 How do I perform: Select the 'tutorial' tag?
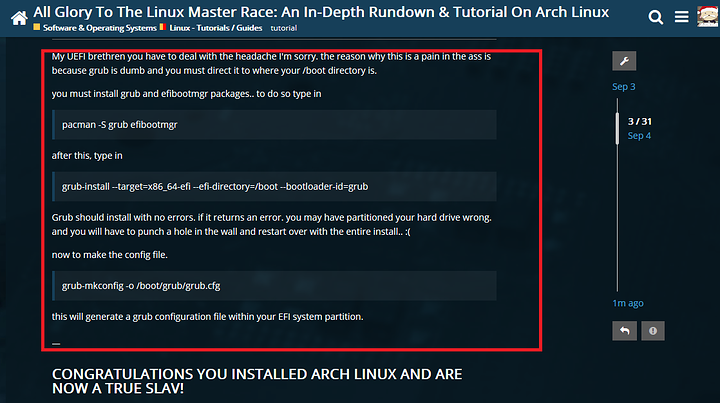pyautogui.click(x=283, y=27)
